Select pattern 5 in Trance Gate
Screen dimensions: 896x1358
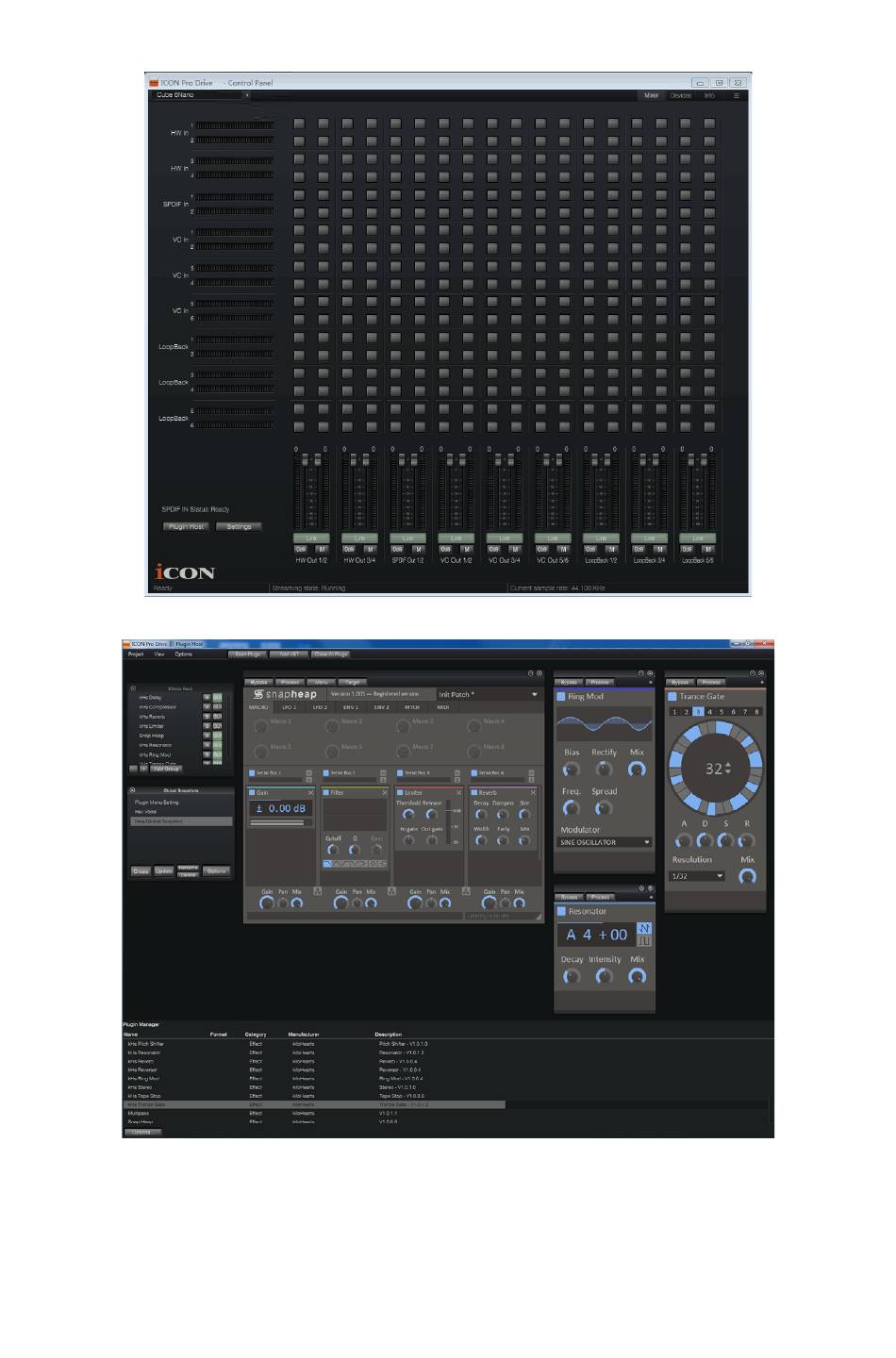pyautogui.click(x=722, y=712)
